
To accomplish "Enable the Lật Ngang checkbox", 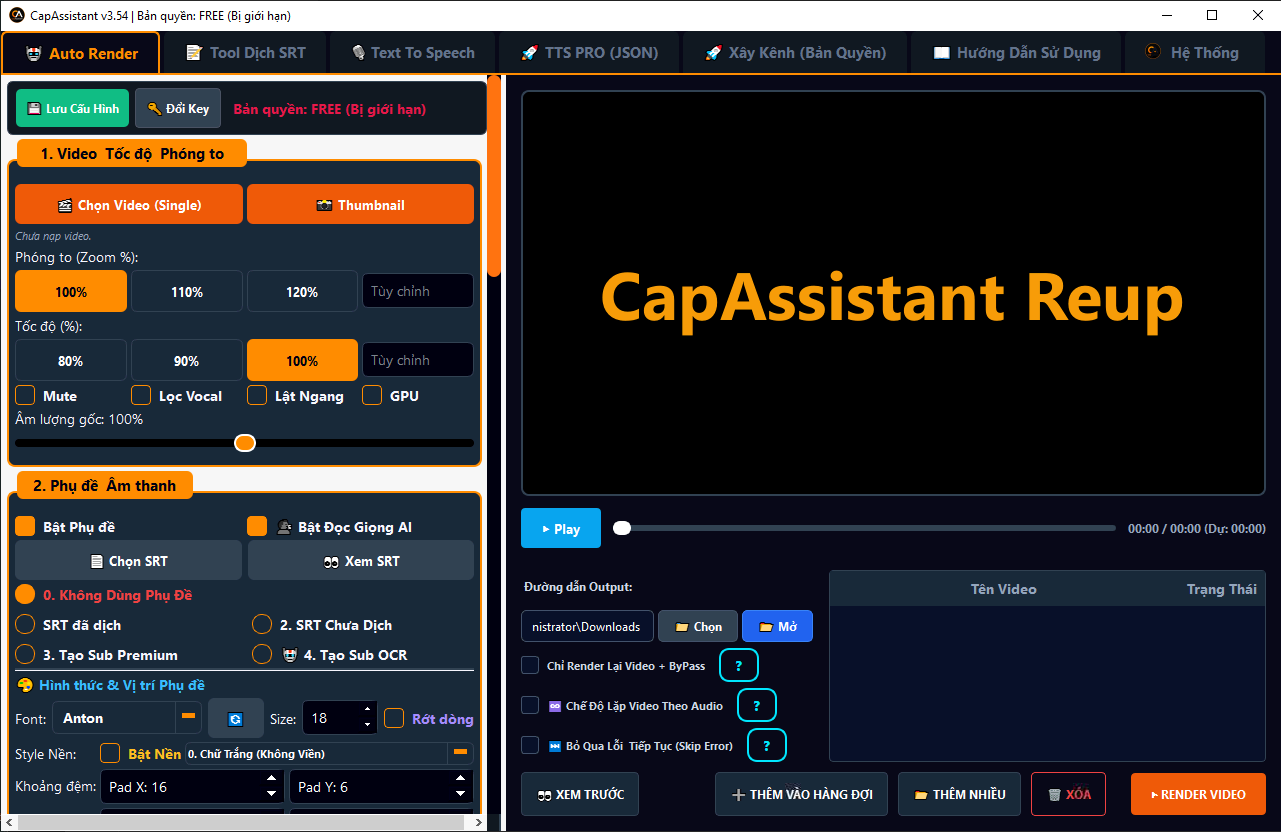I will (257, 395).
